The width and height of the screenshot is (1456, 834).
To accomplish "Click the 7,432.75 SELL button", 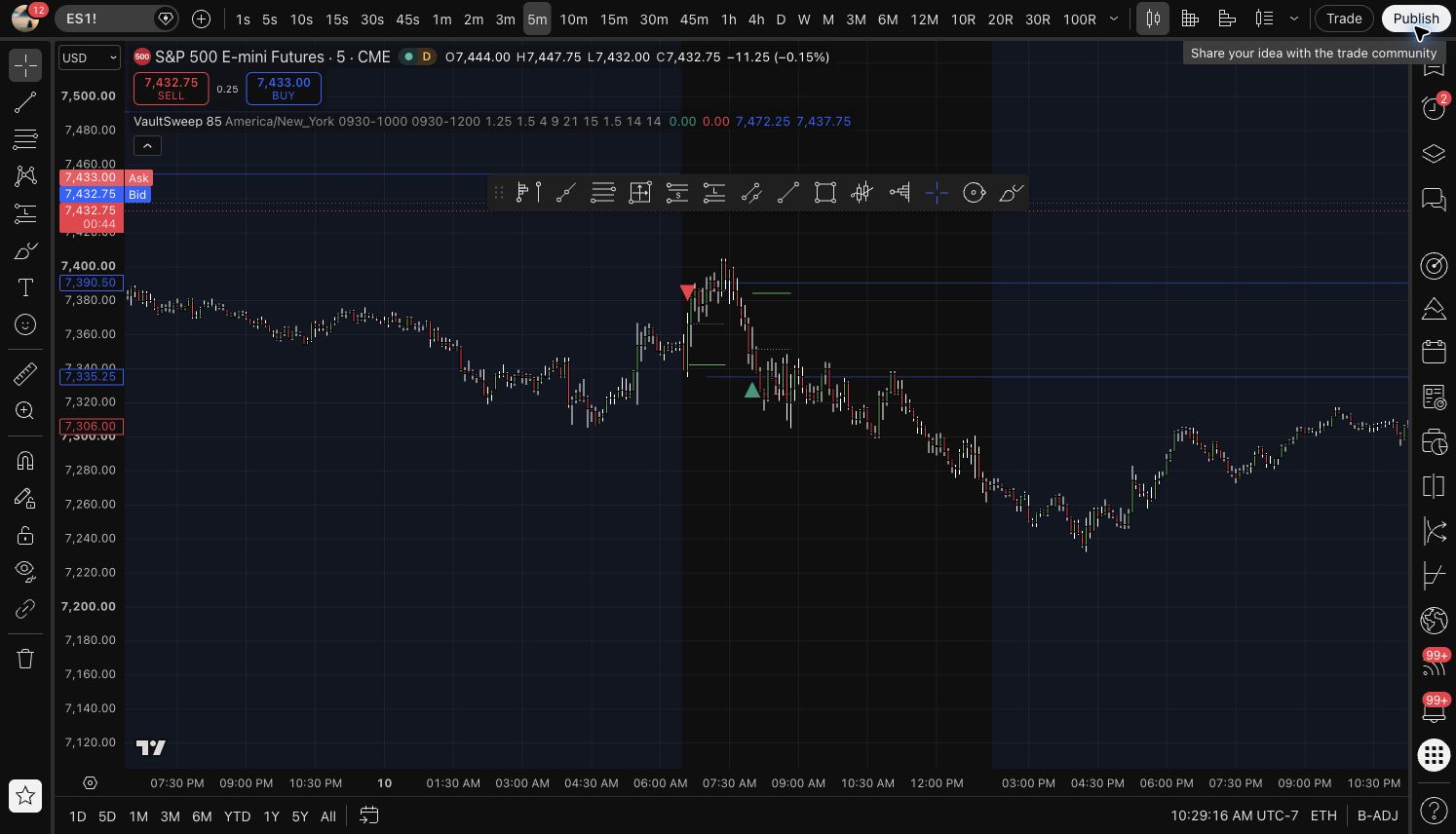I will pyautogui.click(x=171, y=89).
